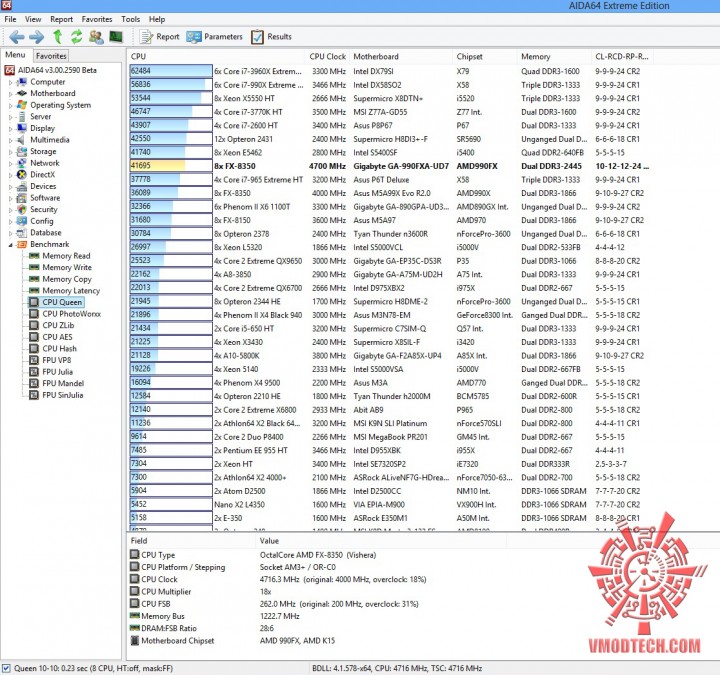Select the Devices icon in tree
Image resolution: width=720 pixels, height=675 pixels.
(x=22, y=186)
